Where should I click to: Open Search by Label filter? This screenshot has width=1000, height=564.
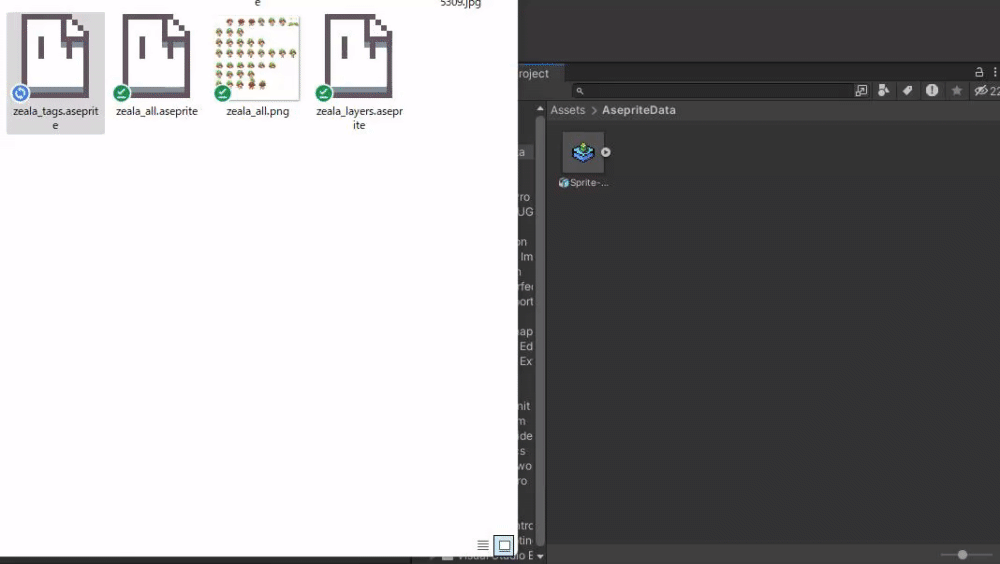click(907, 91)
